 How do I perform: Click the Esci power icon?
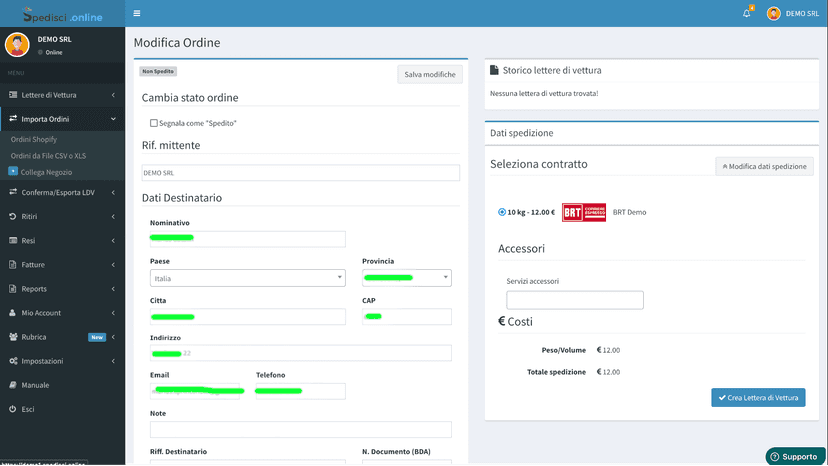(x=13, y=409)
